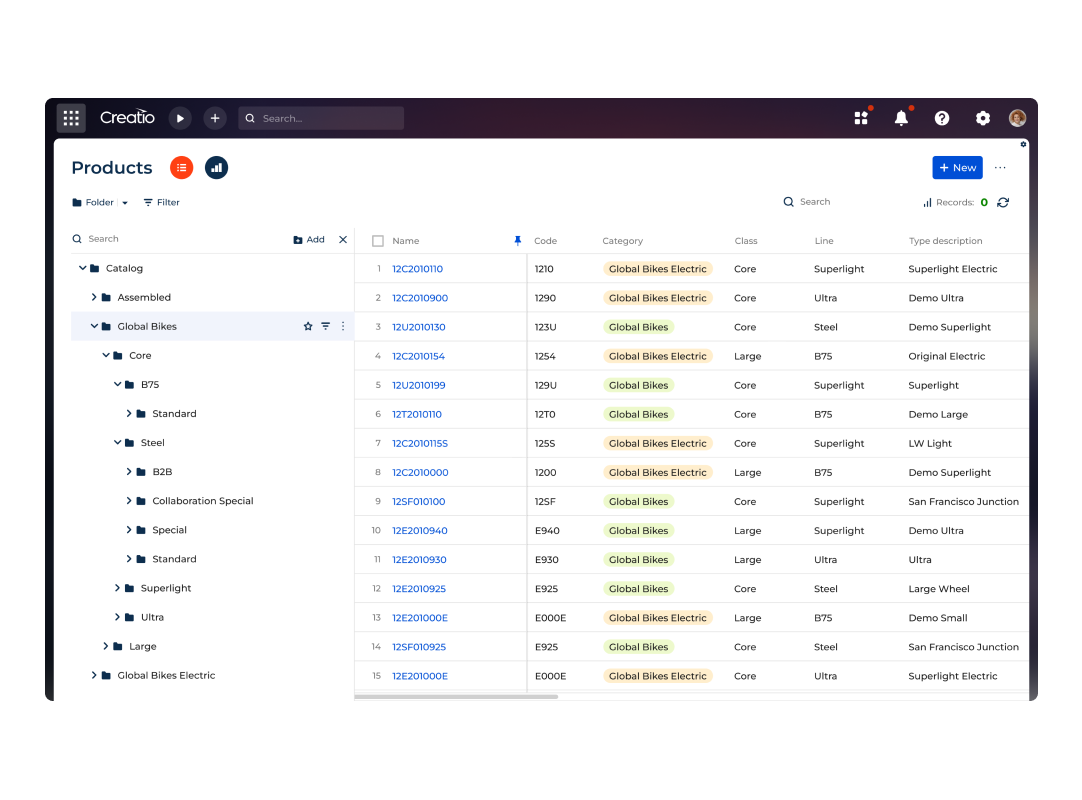The height and width of the screenshot is (800, 1082).
Task: Click the folder icon of Catalog
Action: point(95,269)
